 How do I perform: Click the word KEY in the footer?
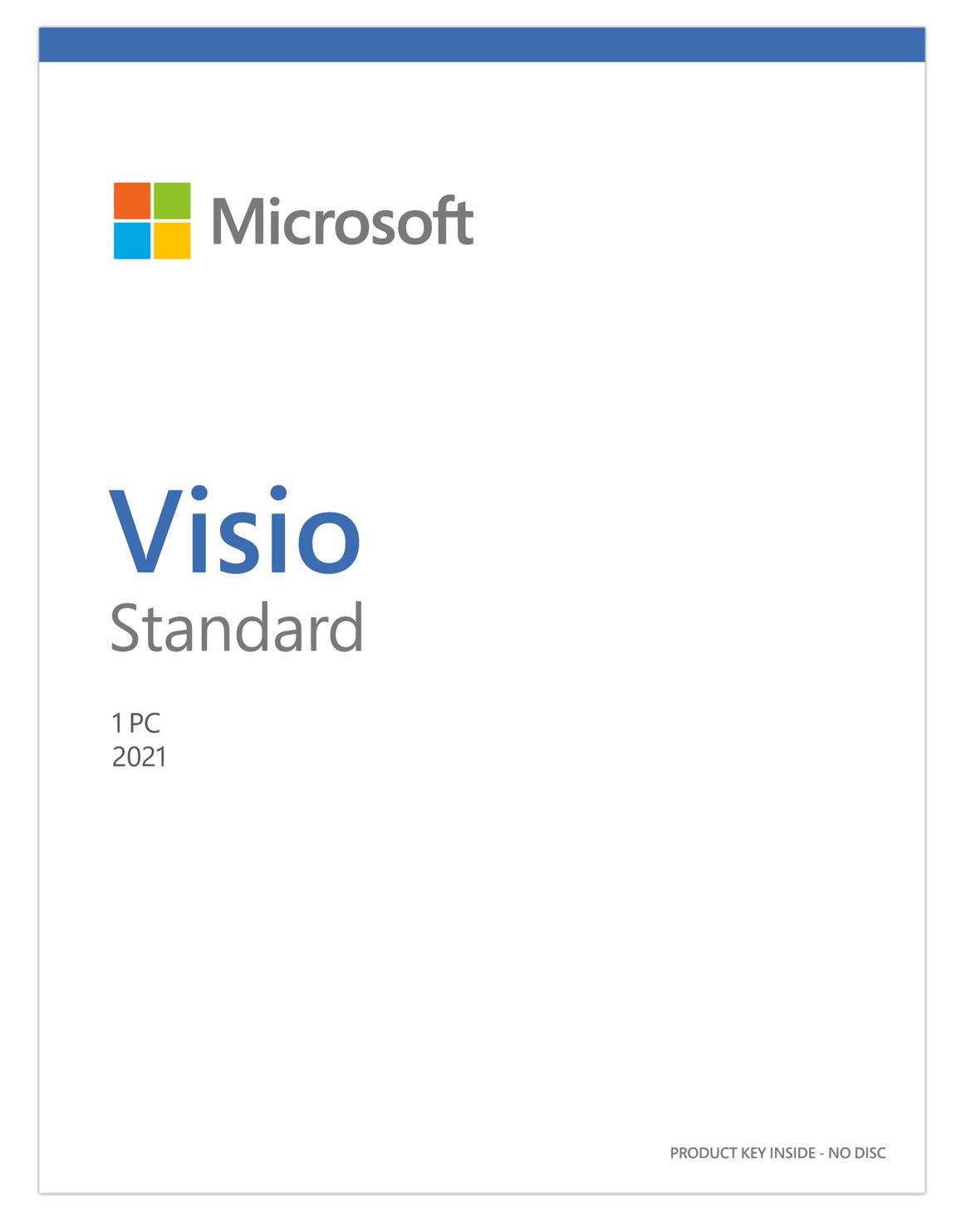[x=753, y=1153]
